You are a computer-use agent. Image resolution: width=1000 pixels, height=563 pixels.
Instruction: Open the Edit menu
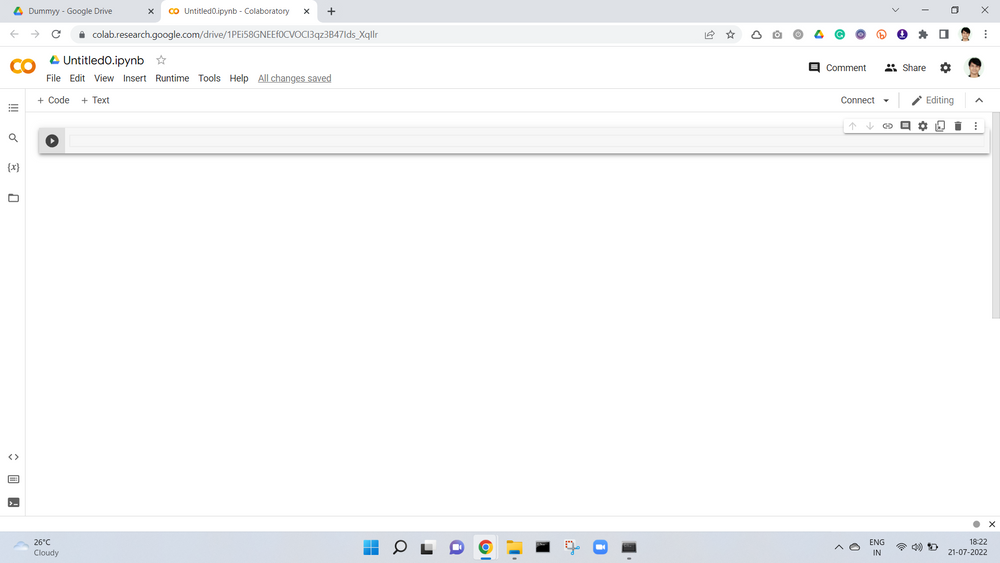pos(77,78)
